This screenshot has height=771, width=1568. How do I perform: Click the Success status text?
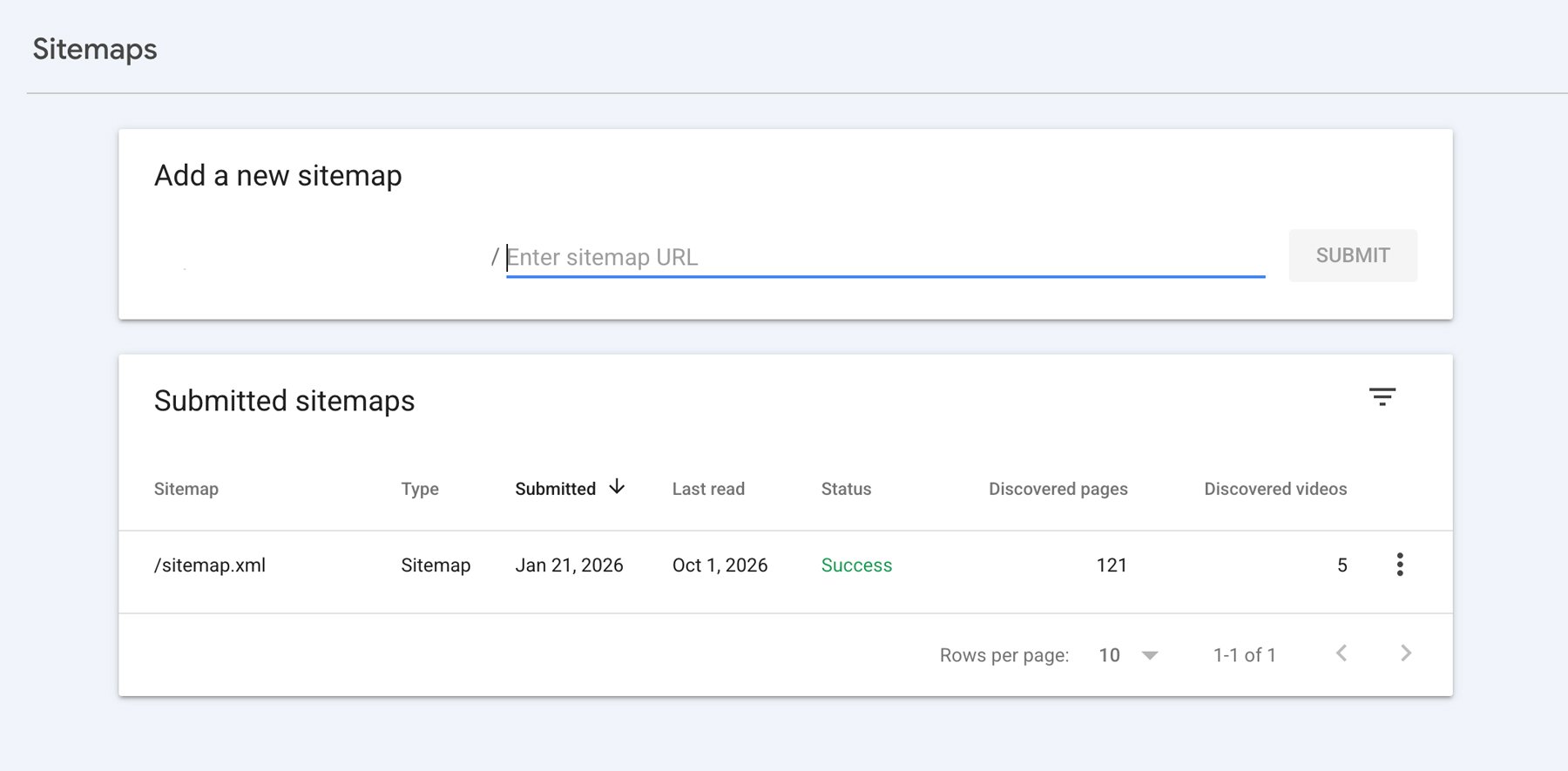click(856, 565)
